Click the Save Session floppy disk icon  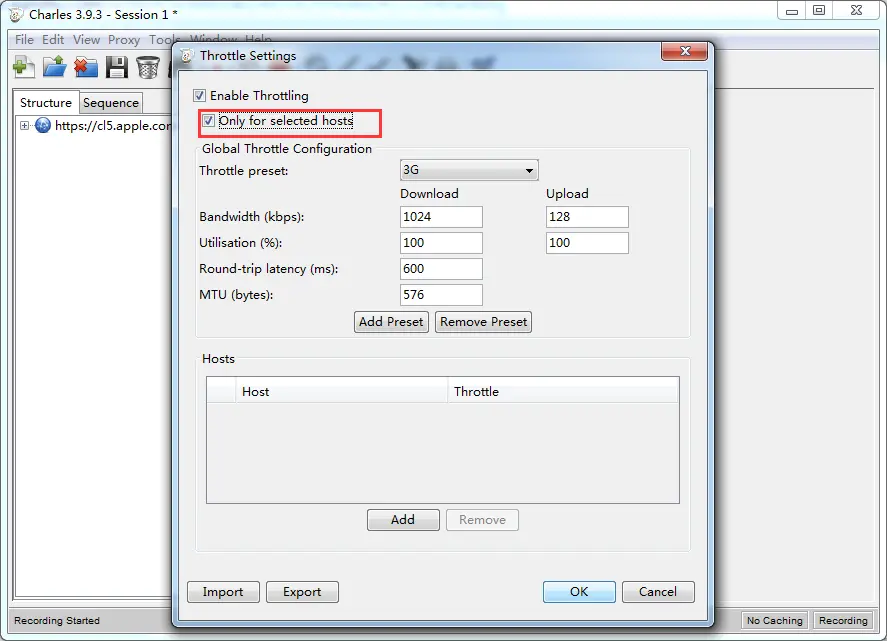[x=117, y=67]
